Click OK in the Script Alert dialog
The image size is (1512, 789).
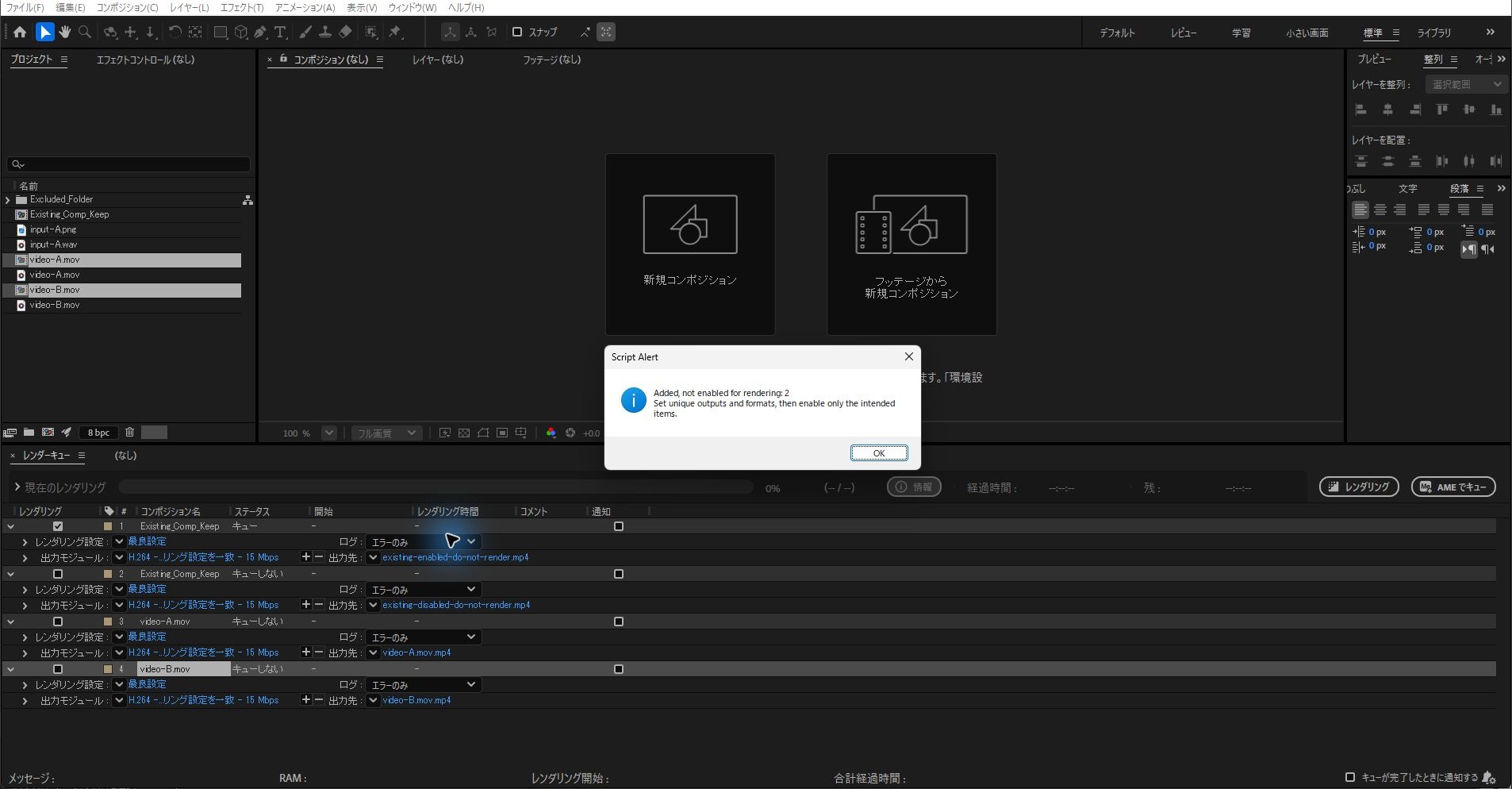(x=879, y=453)
